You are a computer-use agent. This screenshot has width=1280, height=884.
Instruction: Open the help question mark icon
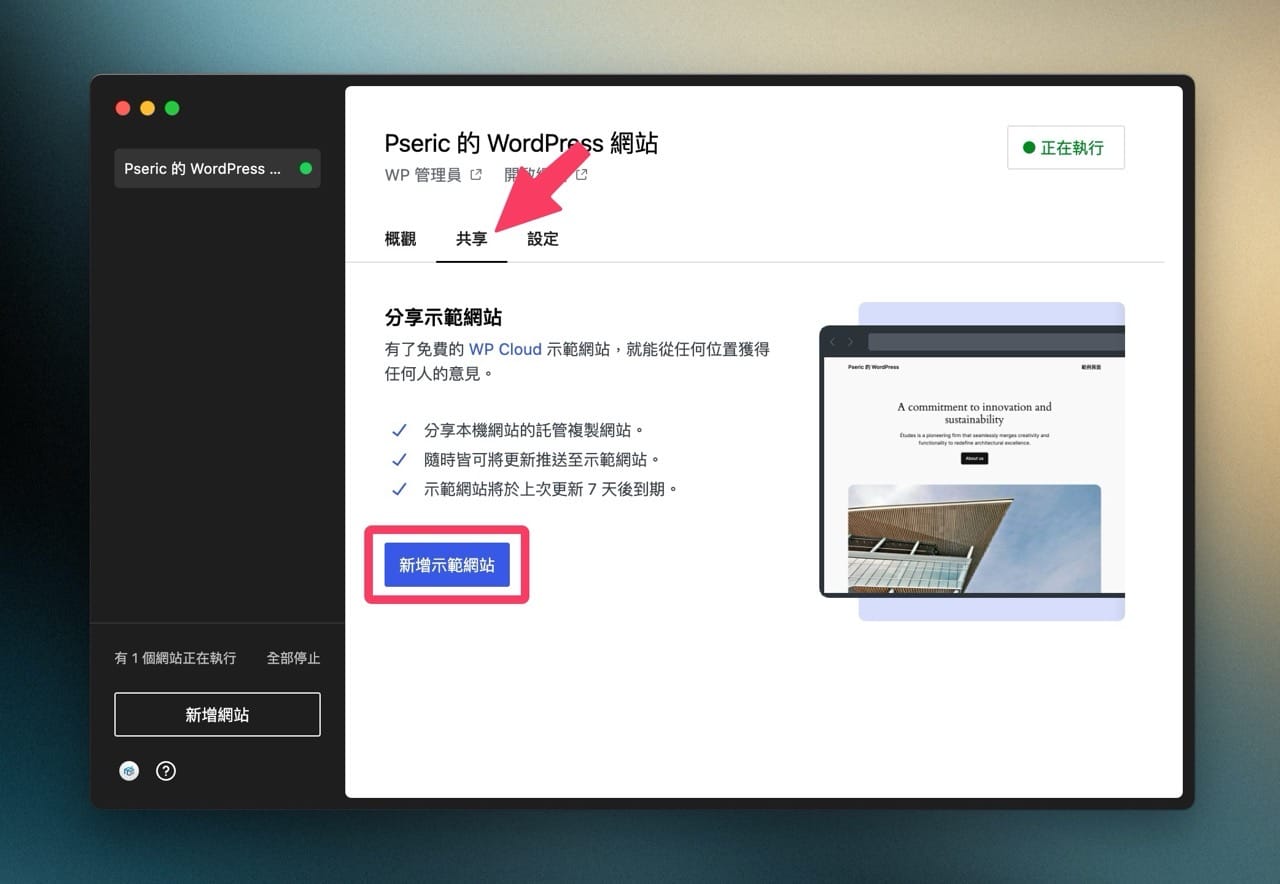(166, 771)
